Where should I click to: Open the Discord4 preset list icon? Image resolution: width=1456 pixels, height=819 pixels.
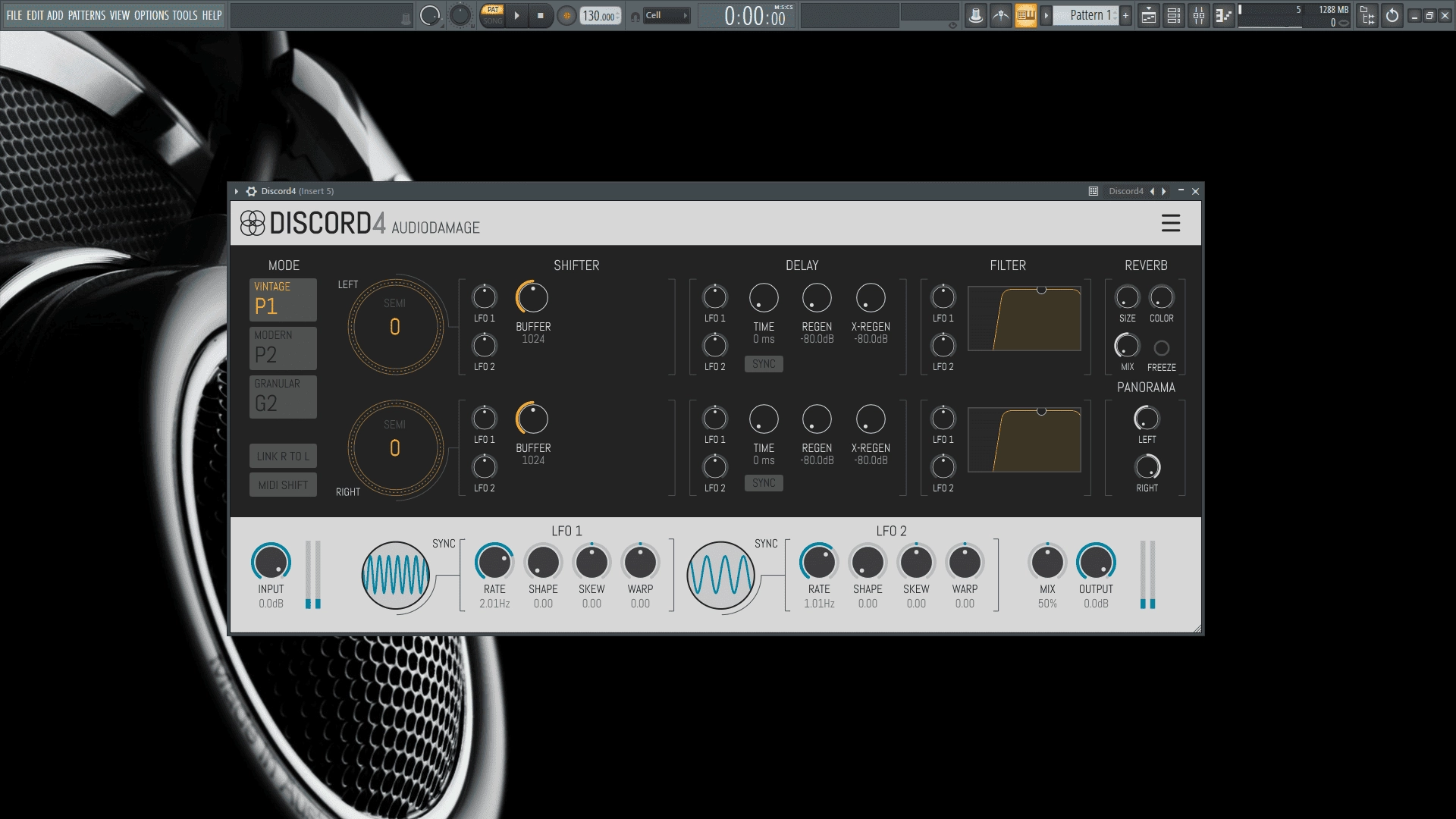click(1094, 191)
